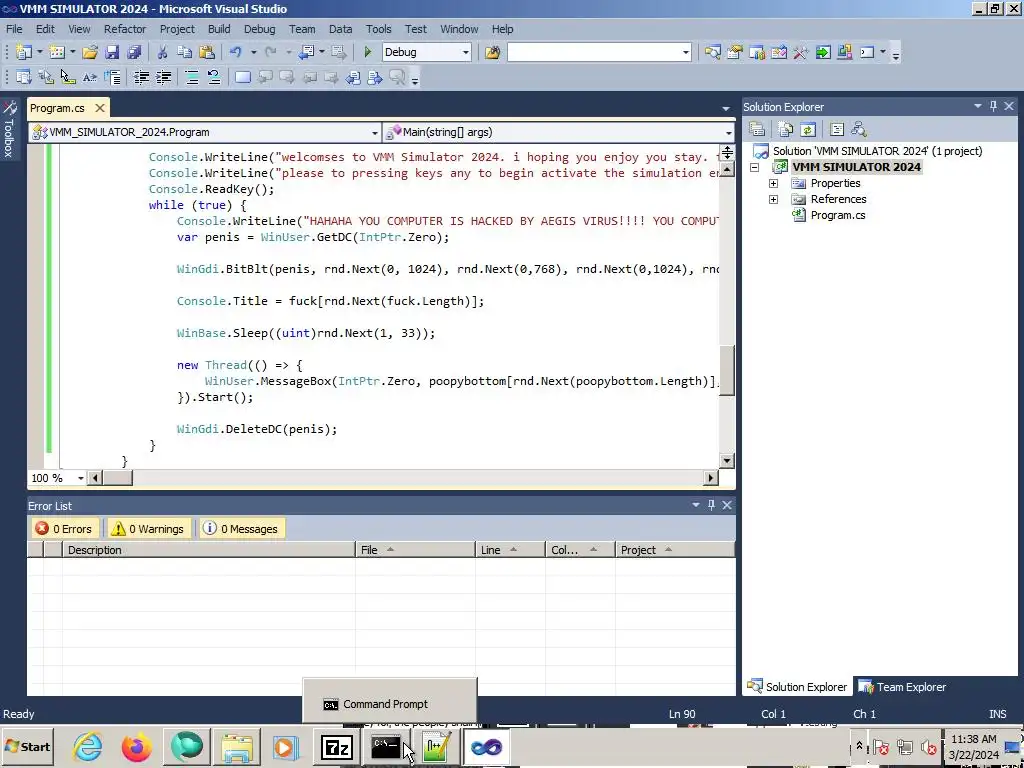Open the Undo history dropdown arrow
Screen dimensions: 1024x768
point(253,52)
